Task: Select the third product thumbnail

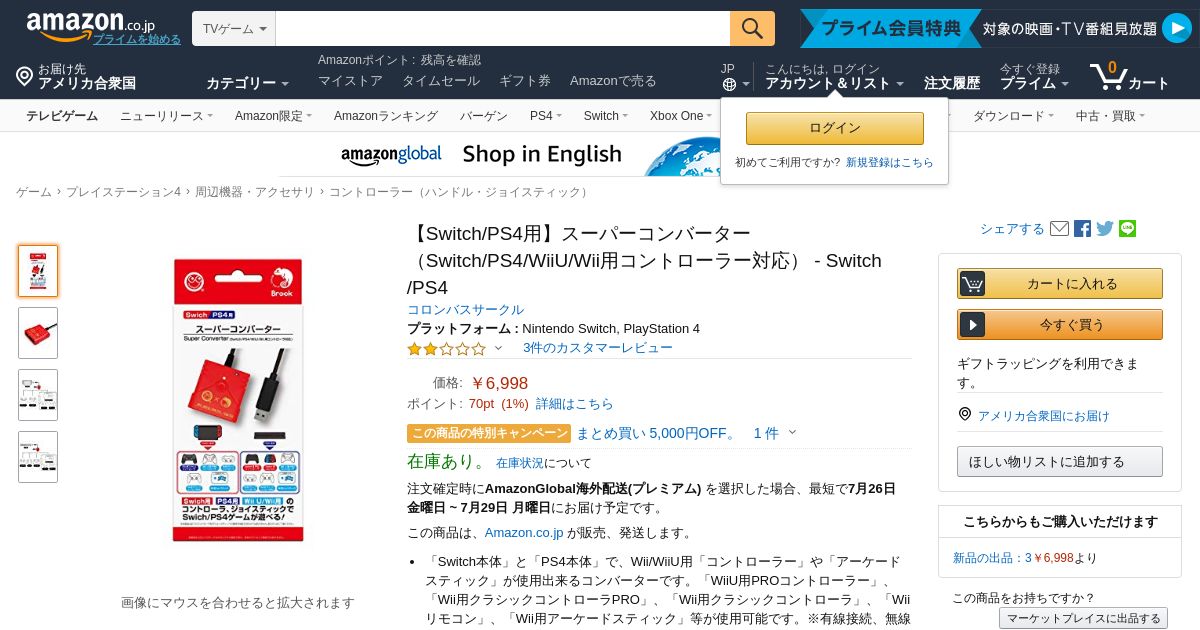Action: pyautogui.click(x=38, y=395)
